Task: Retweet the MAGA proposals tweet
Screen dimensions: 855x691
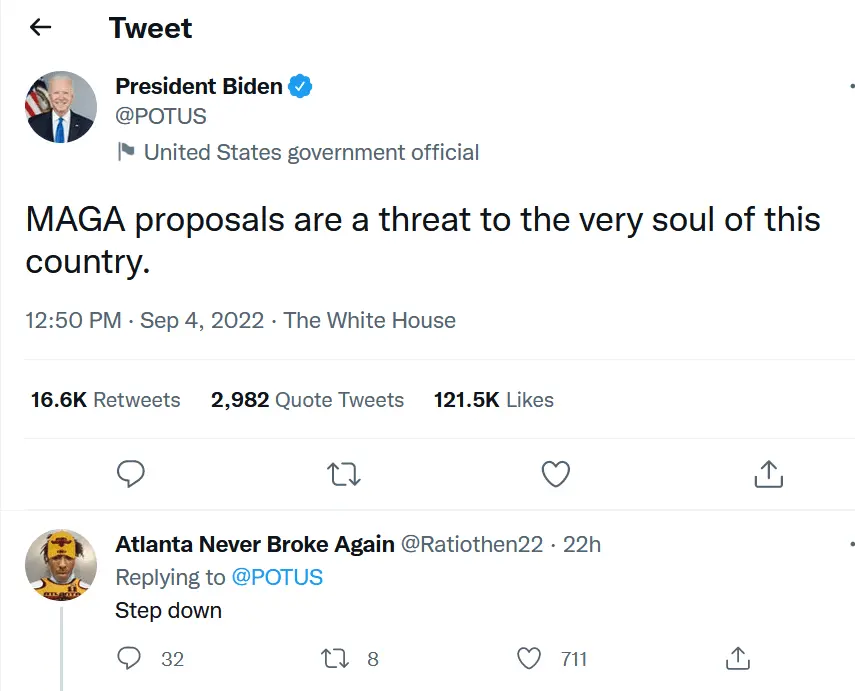Action: (x=343, y=474)
